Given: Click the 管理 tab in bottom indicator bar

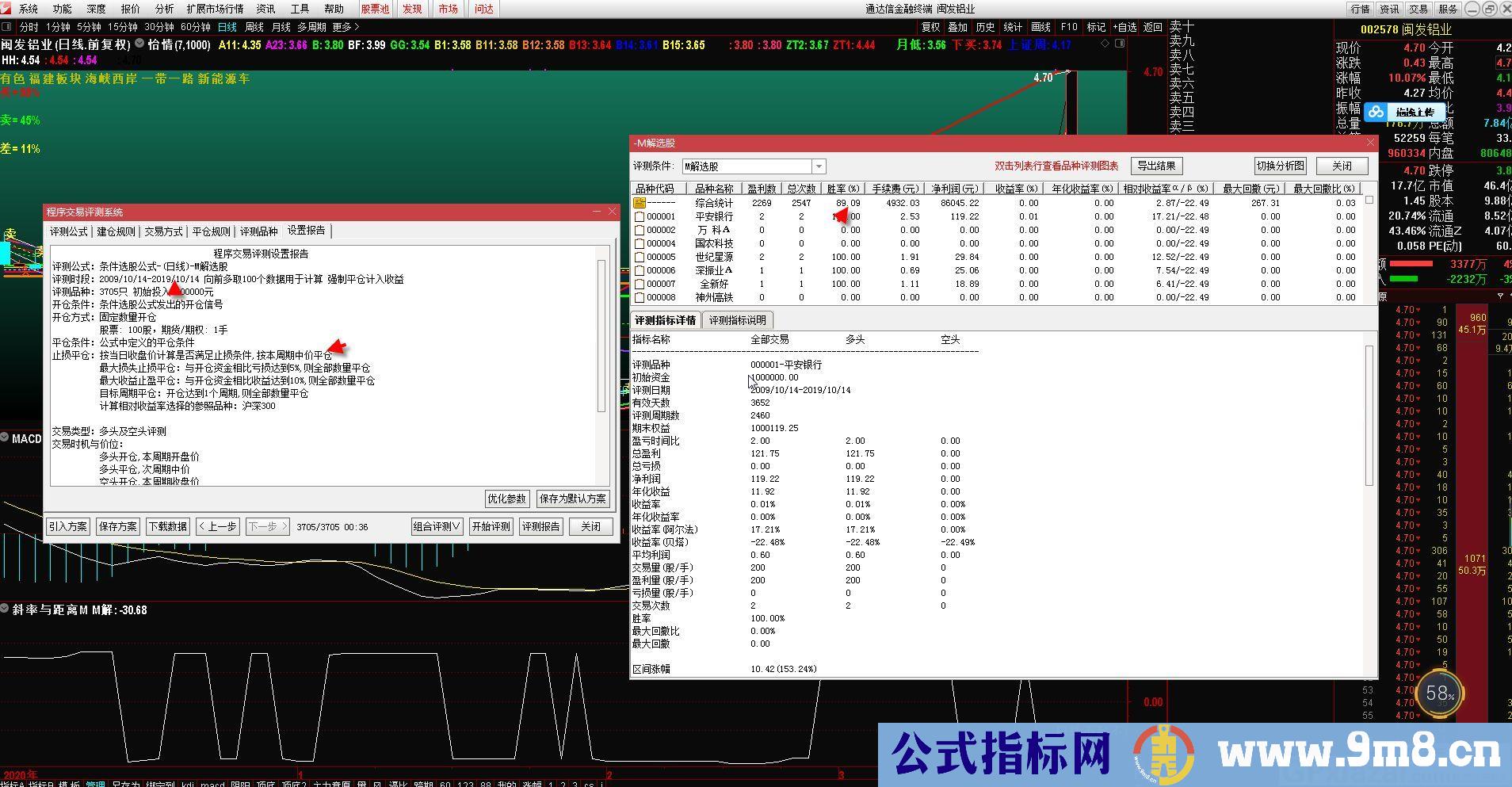Looking at the screenshot, I should (x=95, y=783).
